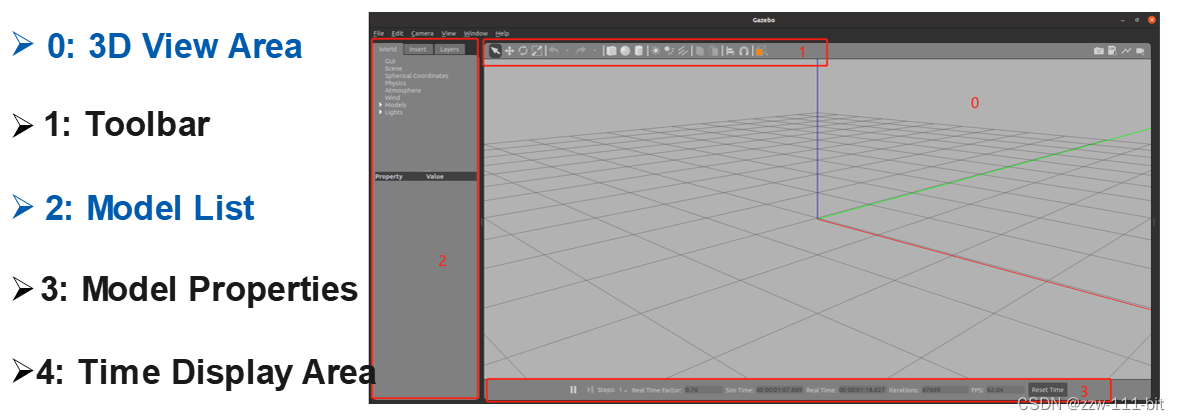
Task: Add a point light using sun icon
Action: tap(656, 51)
